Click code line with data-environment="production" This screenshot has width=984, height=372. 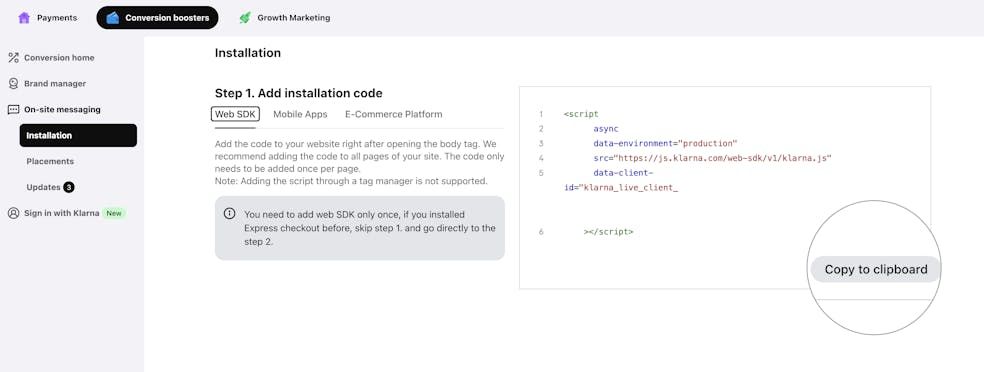tap(665, 144)
